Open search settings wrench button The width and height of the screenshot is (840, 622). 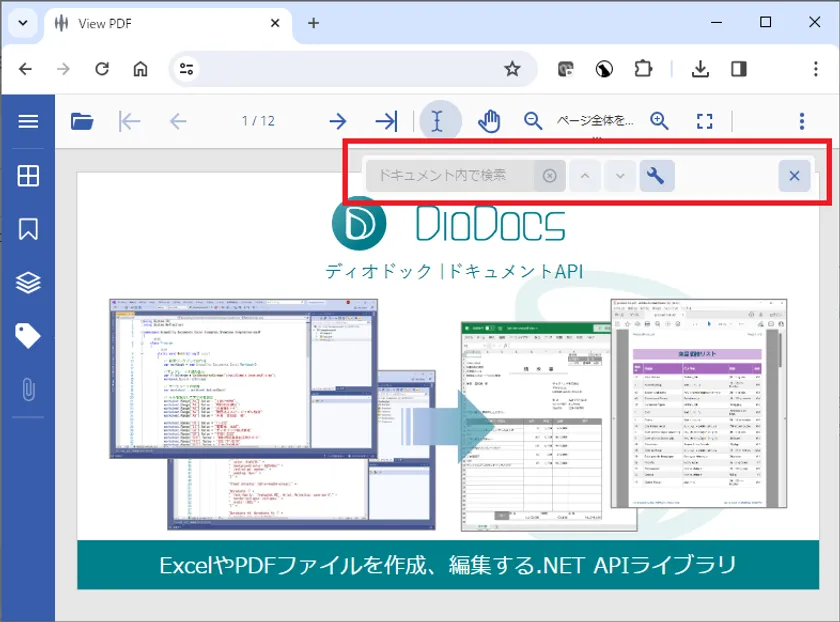tap(656, 176)
